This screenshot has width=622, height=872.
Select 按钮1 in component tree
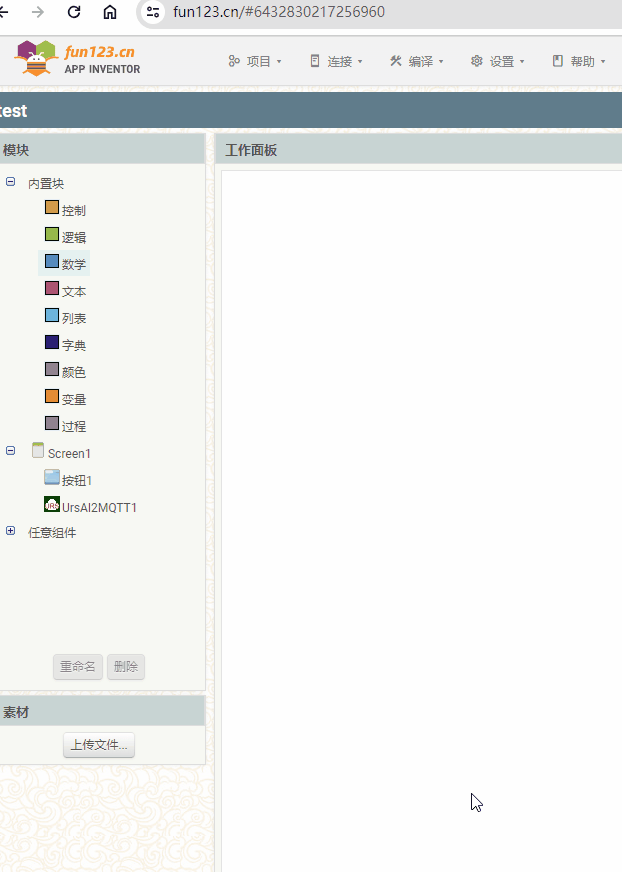coord(77,480)
